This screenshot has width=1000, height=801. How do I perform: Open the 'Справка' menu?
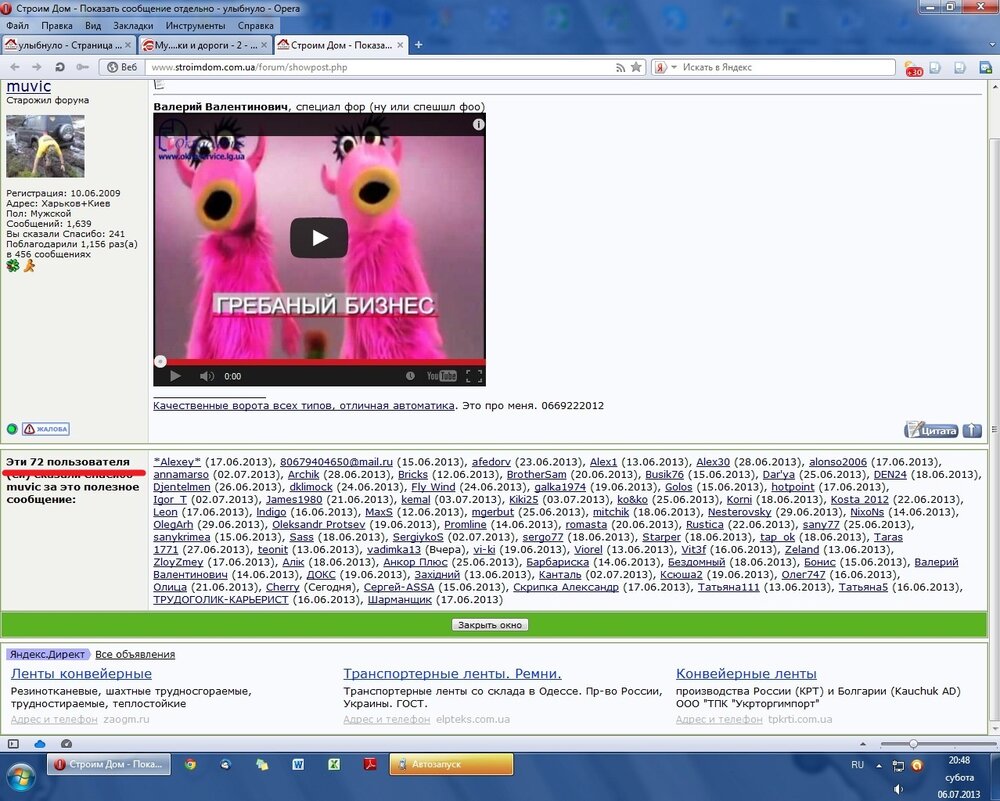tap(255, 26)
